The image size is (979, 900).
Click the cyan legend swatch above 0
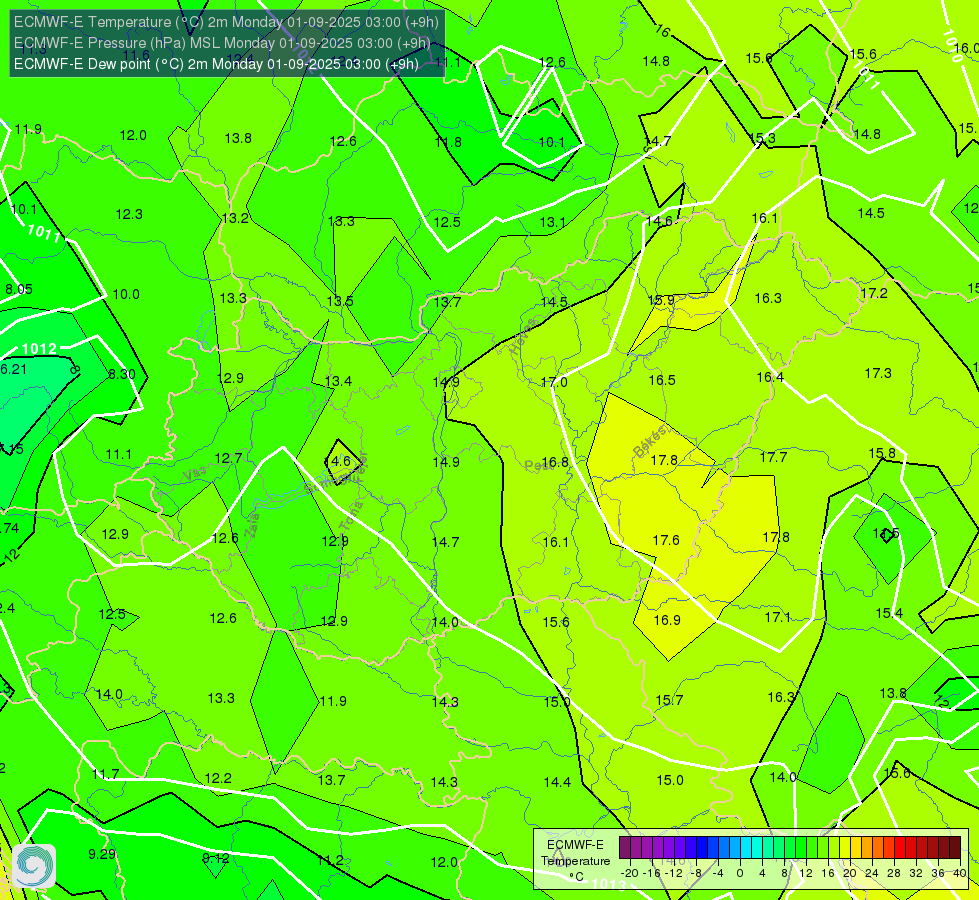pyautogui.click(x=745, y=848)
